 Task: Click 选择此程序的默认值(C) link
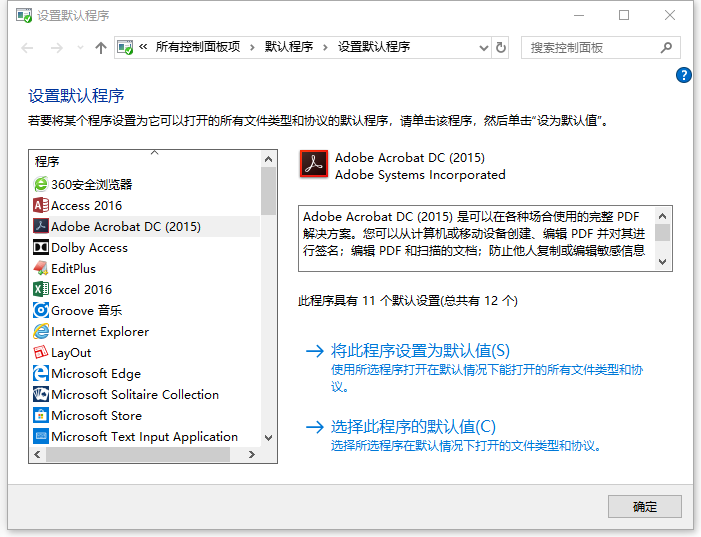tap(413, 427)
